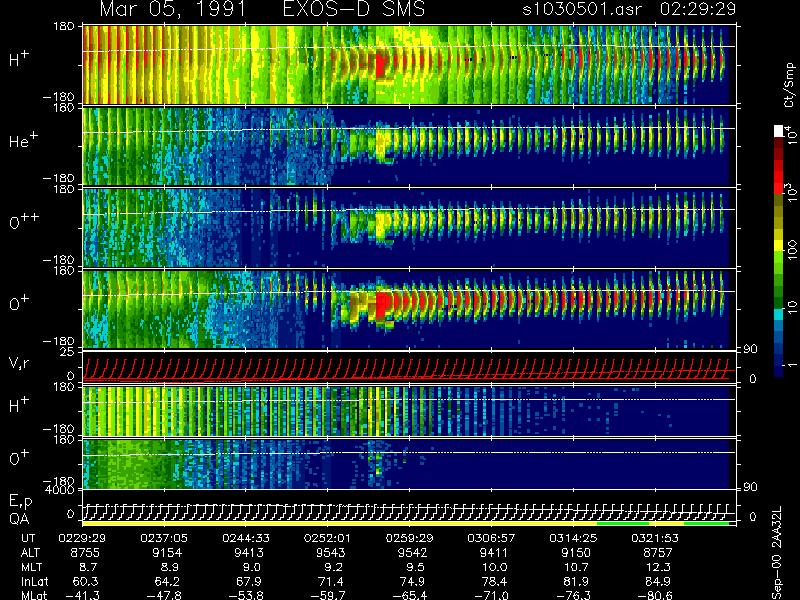Click the 'He+' panel label
Viewport: 800px width, 600px height.
coord(22,141)
